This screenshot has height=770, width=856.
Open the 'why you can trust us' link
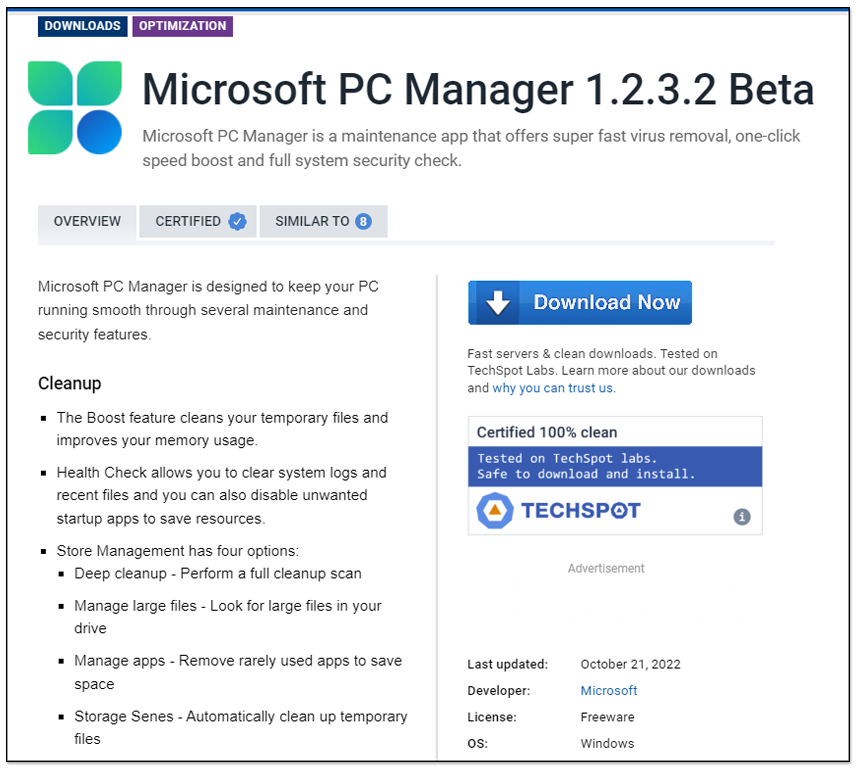(553, 388)
